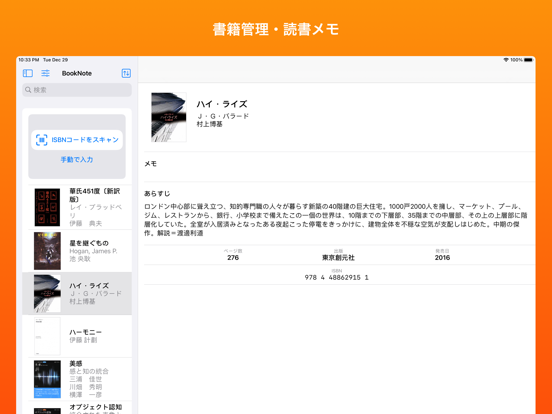552x414 pixels.
Task: Tap the あらすじ heading
Action: point(157,194)
